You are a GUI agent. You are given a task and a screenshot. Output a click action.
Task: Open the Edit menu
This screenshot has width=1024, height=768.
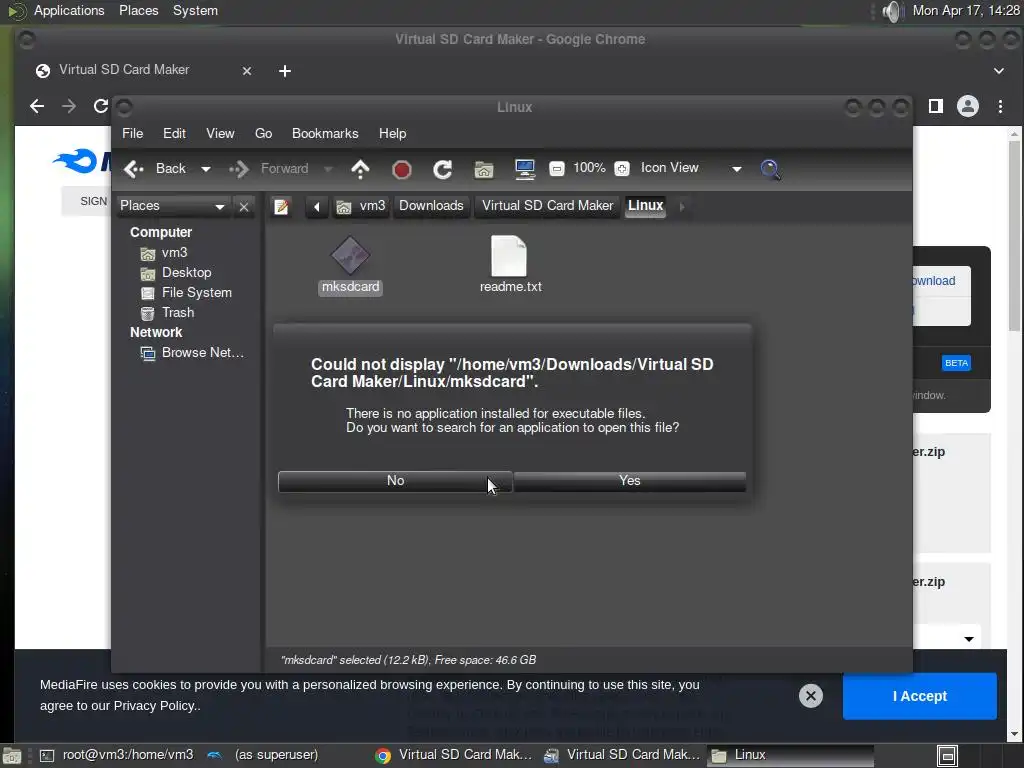pos(174,133)
